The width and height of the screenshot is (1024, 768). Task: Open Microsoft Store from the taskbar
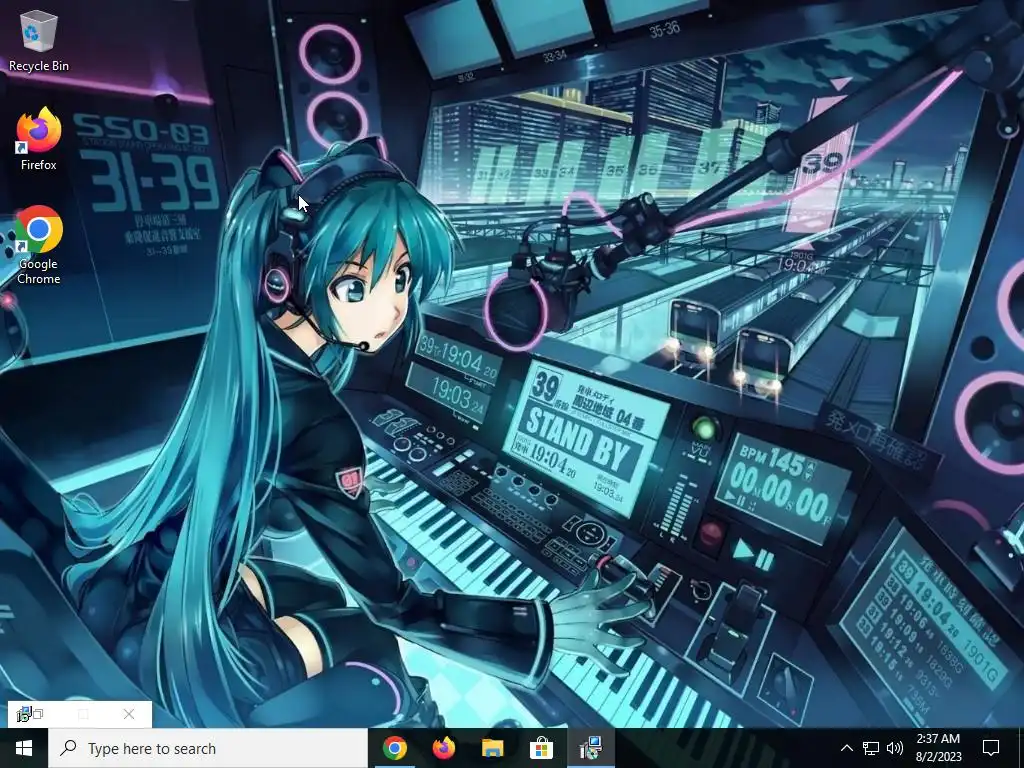tap(541, 748)
